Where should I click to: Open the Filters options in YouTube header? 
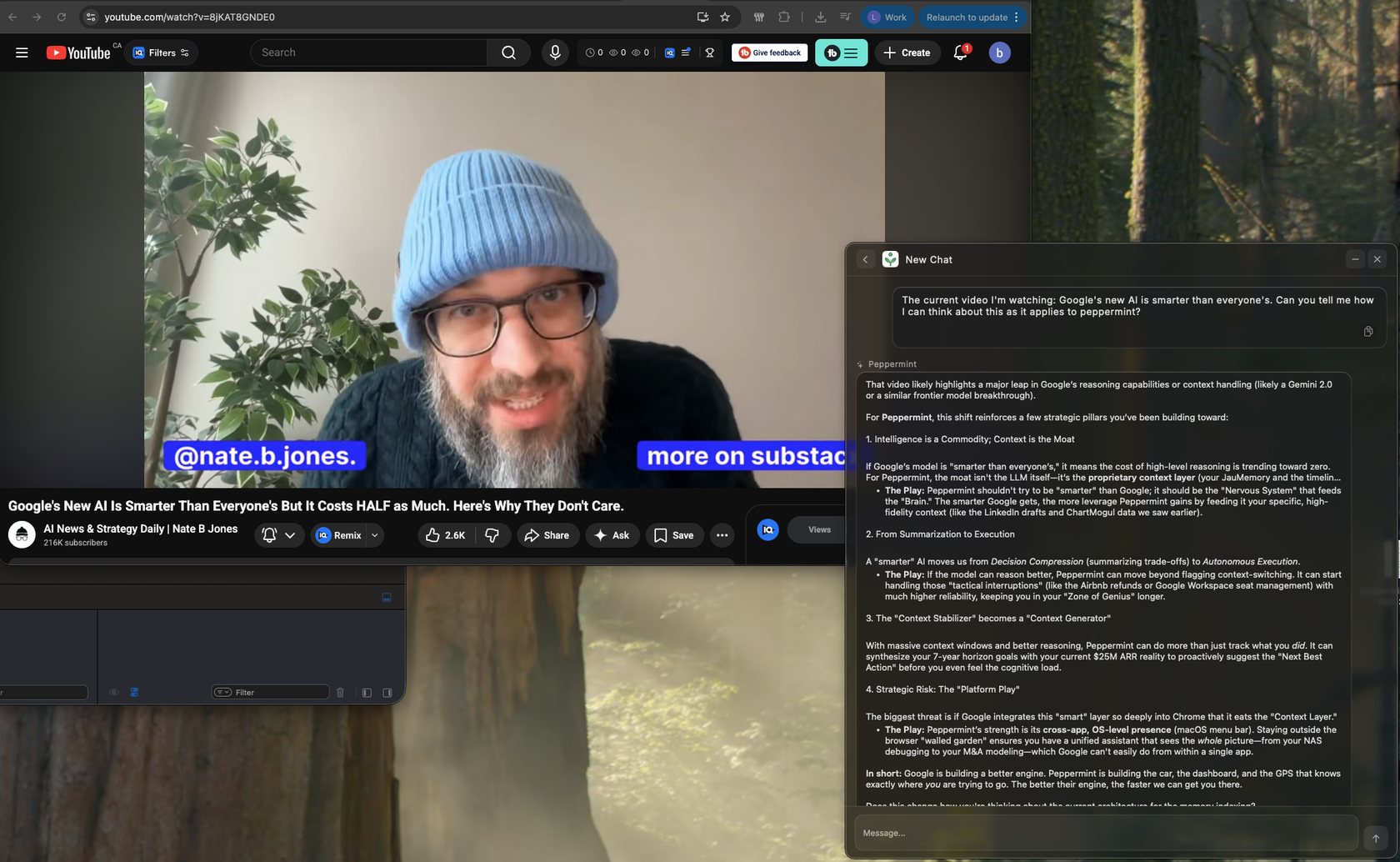tap(162, 53)
